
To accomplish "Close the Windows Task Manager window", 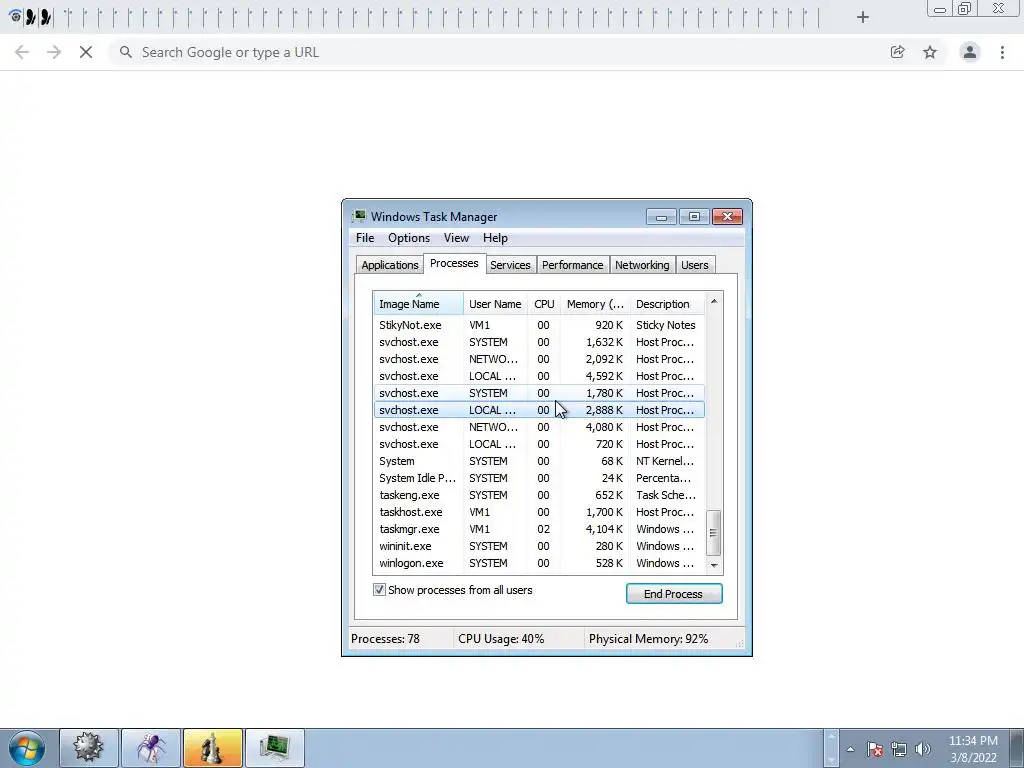I will point(728,216).
